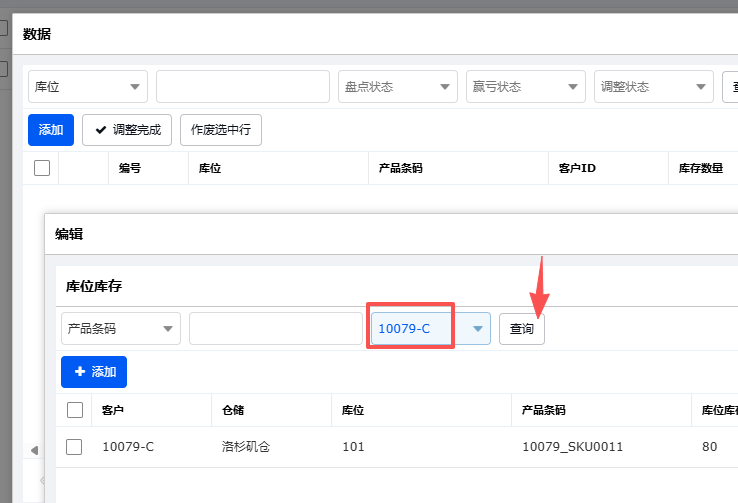
Task: Open the 赢亏状态 dropdown
Action: click(x=525, y=87)
